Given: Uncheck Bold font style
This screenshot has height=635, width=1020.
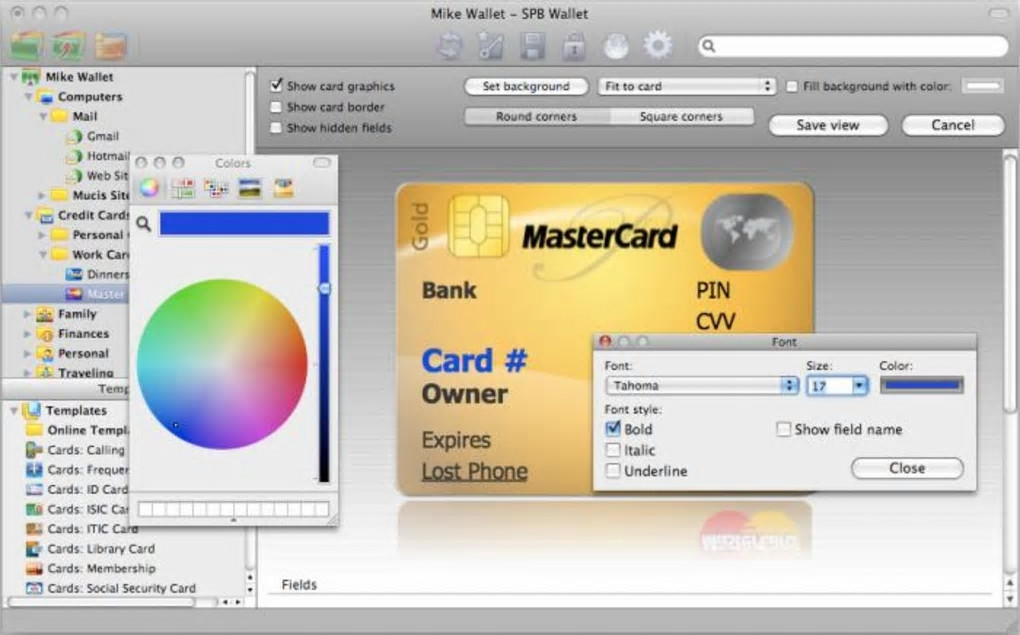Looking at the screenshot, I should [x=613, y=429].
